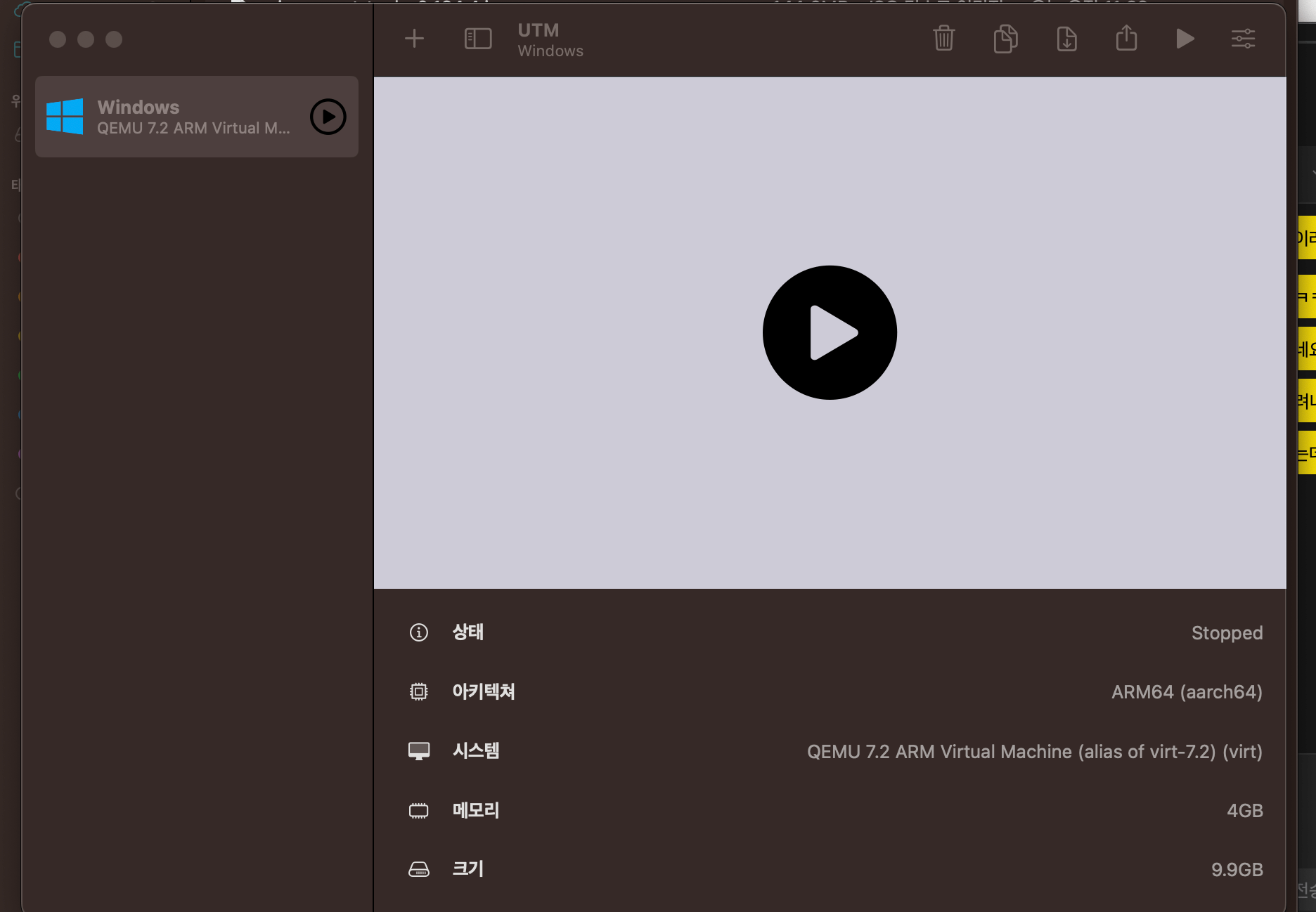
Task: Open the VM settings with the sliders icon
Action: (1243, 39)
